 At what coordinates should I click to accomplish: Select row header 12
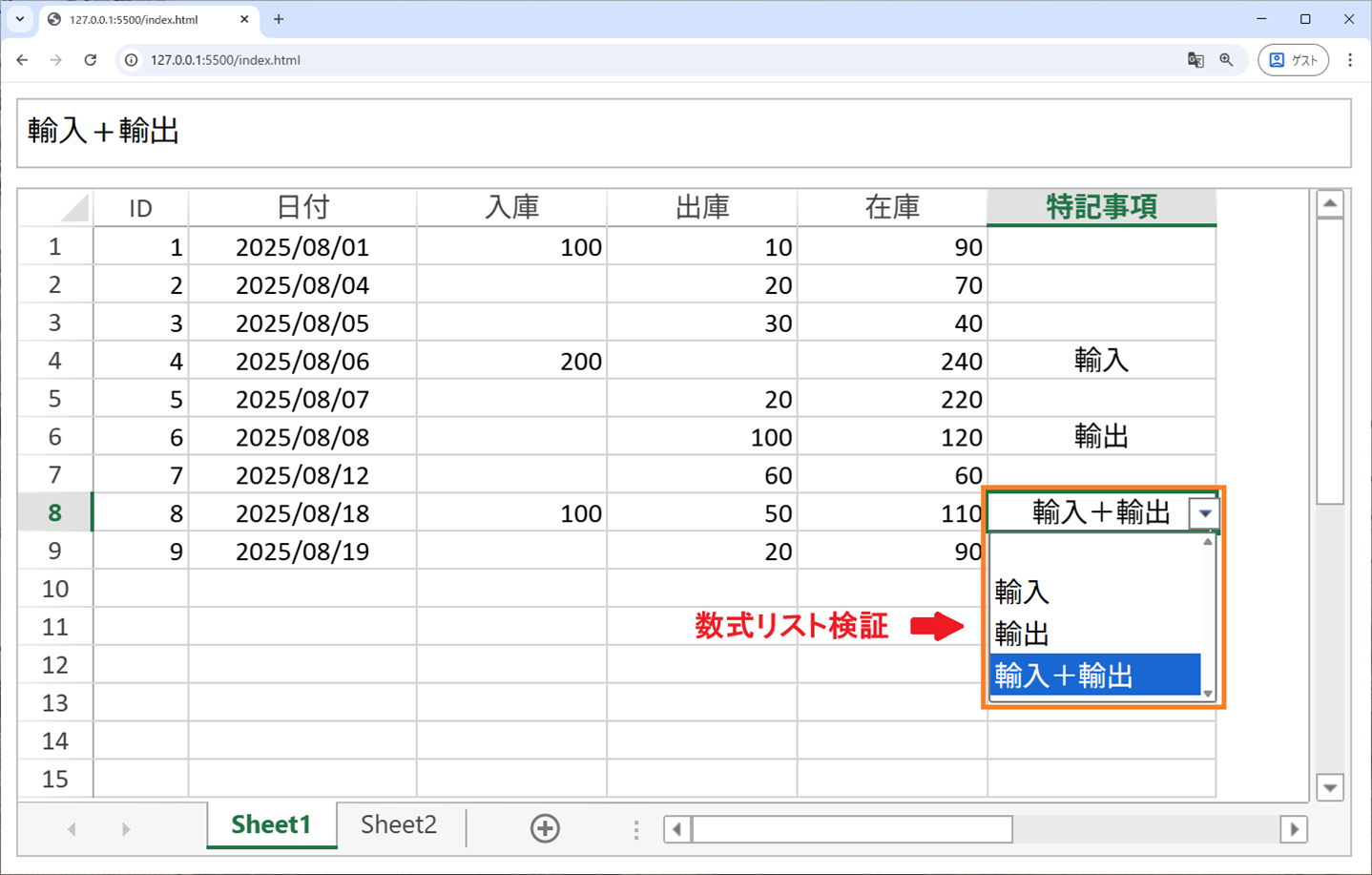coord(55,665)
